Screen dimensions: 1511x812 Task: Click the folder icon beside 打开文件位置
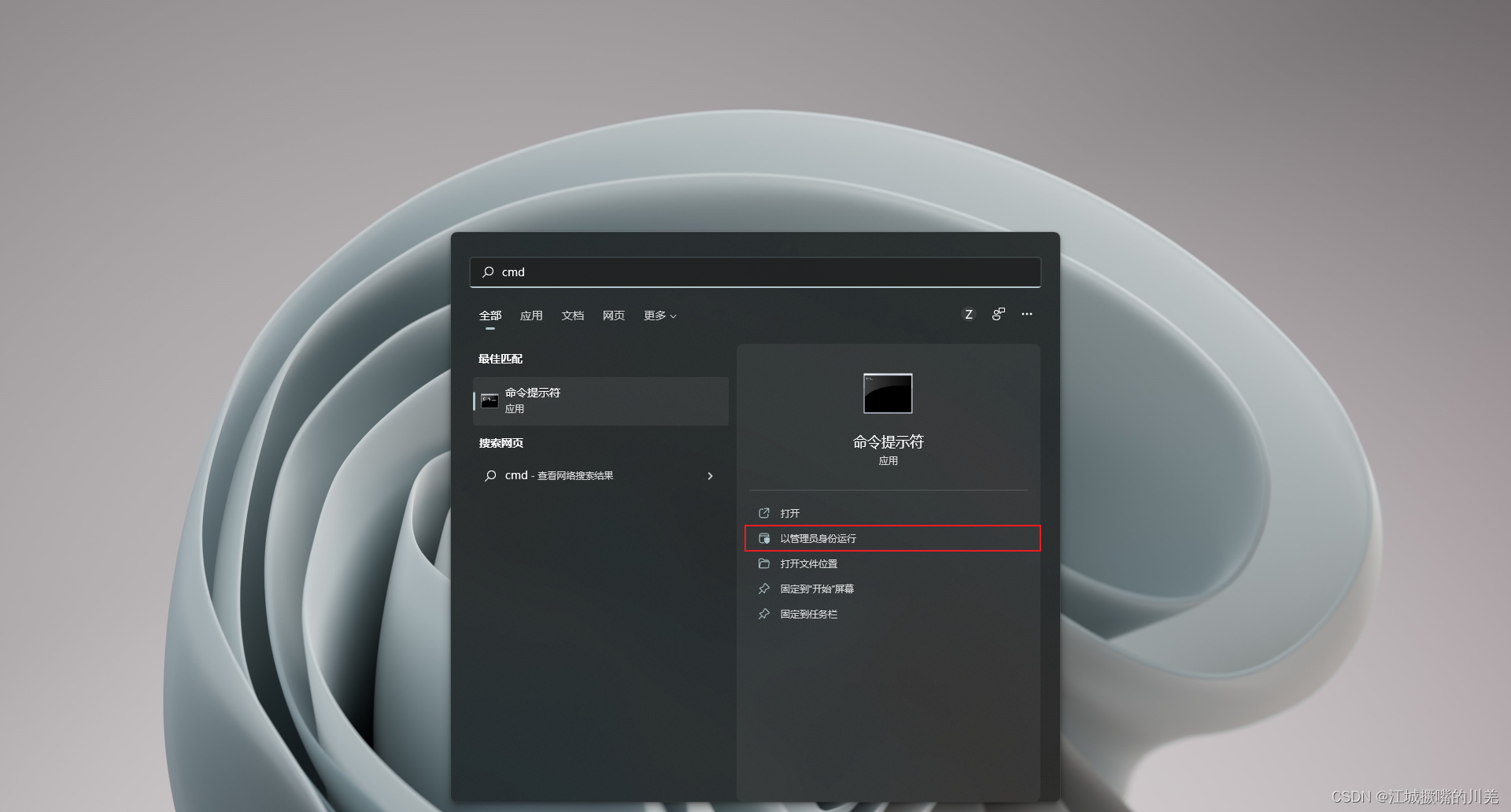tap(763, 563)
